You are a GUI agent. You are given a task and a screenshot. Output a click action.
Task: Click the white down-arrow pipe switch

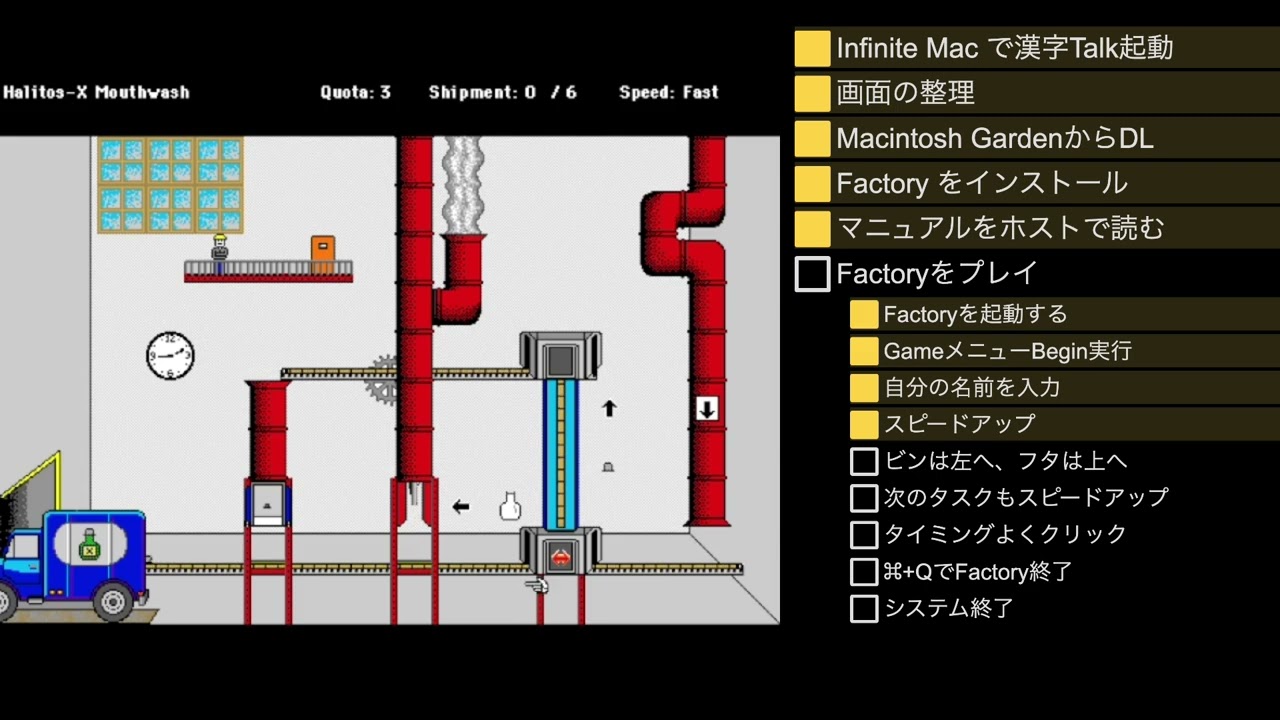[707, 408]
